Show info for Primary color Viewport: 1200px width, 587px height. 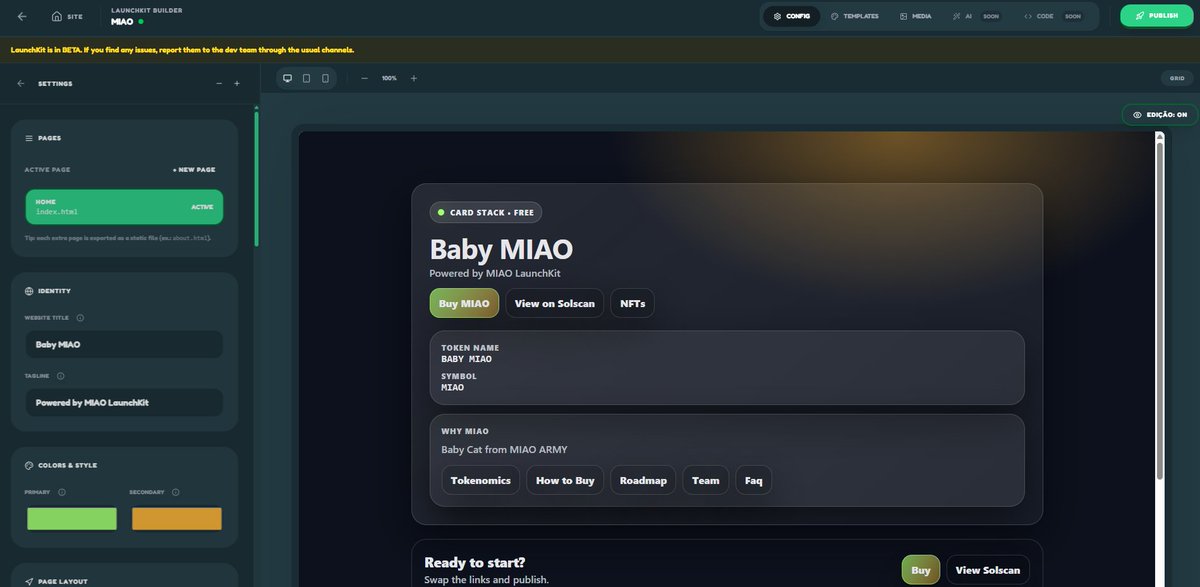[62, 492]
